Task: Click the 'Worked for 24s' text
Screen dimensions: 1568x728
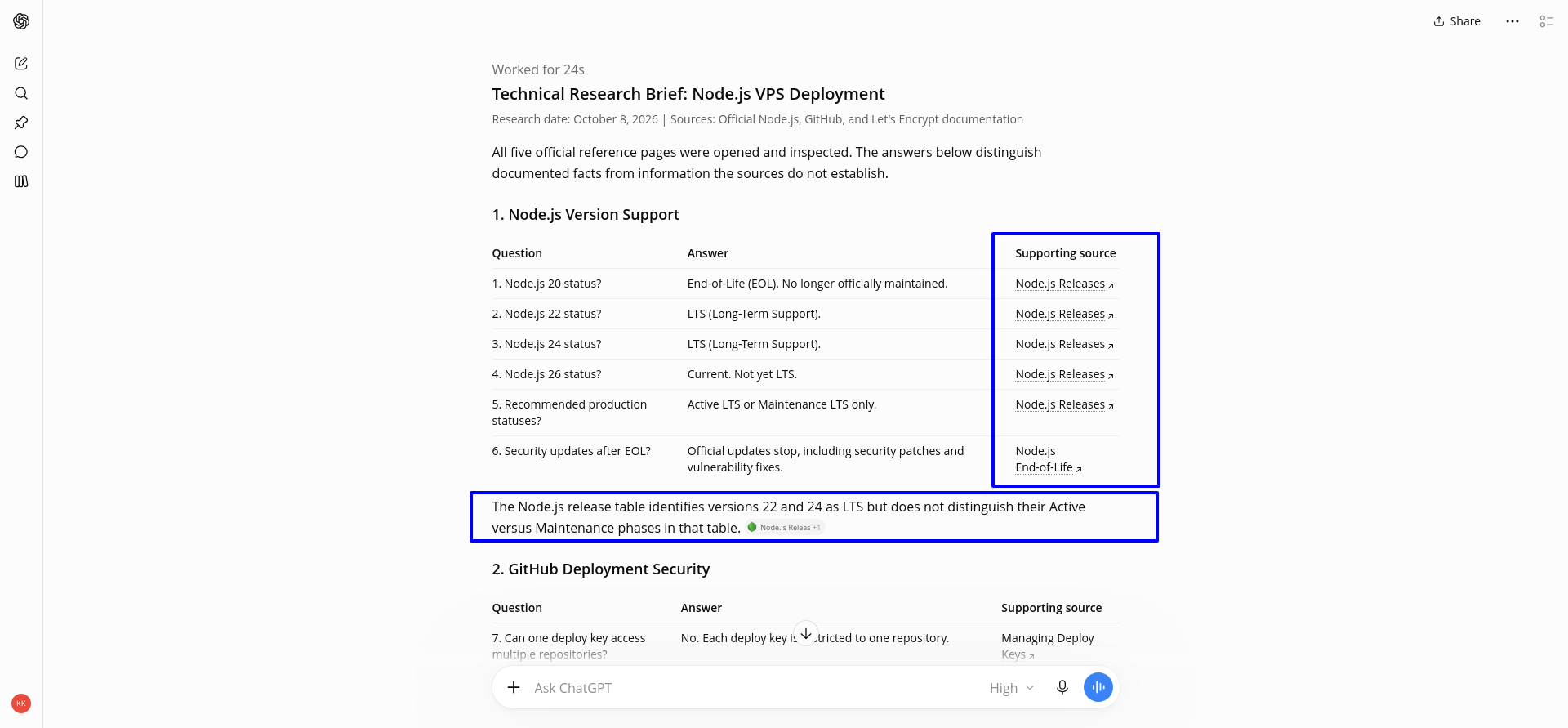Action: [538, 69]
